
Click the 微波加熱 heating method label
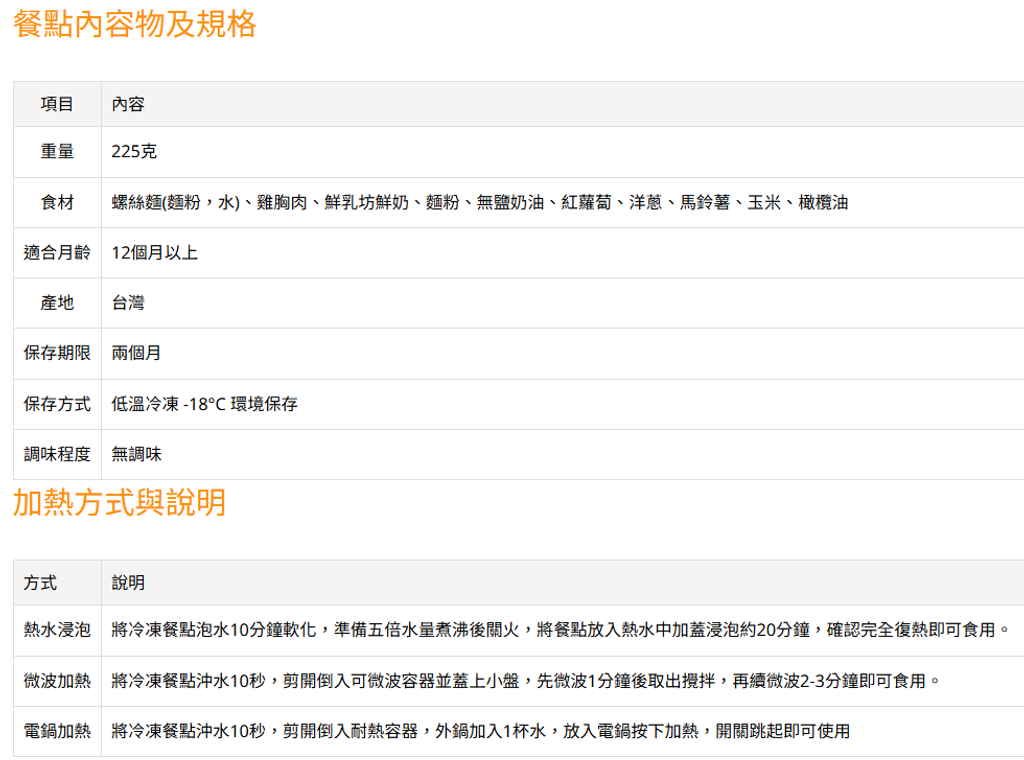tap(55, 682)
